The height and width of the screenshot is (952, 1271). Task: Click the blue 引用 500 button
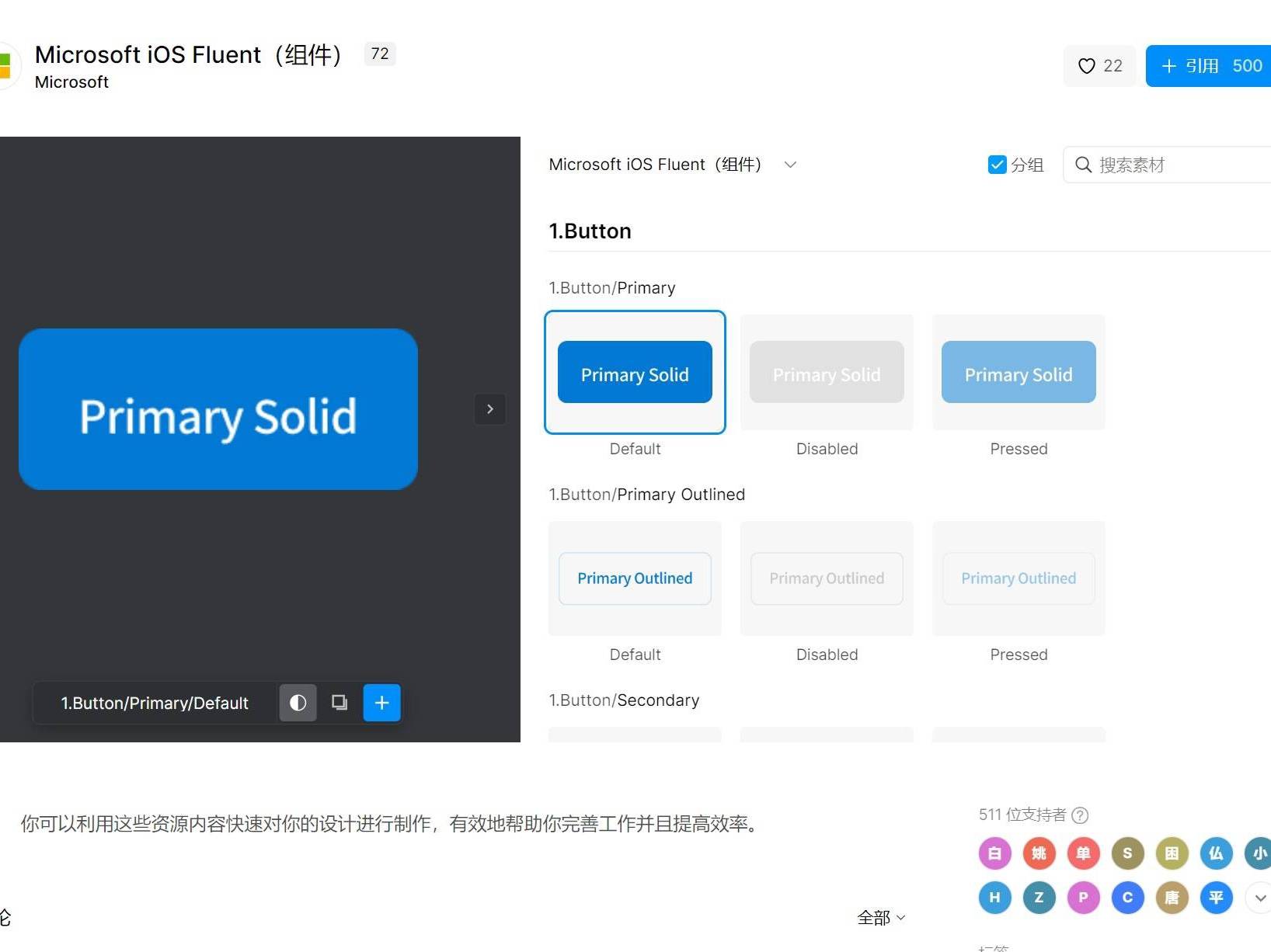pyautogui.click(x=1209, y=66)
